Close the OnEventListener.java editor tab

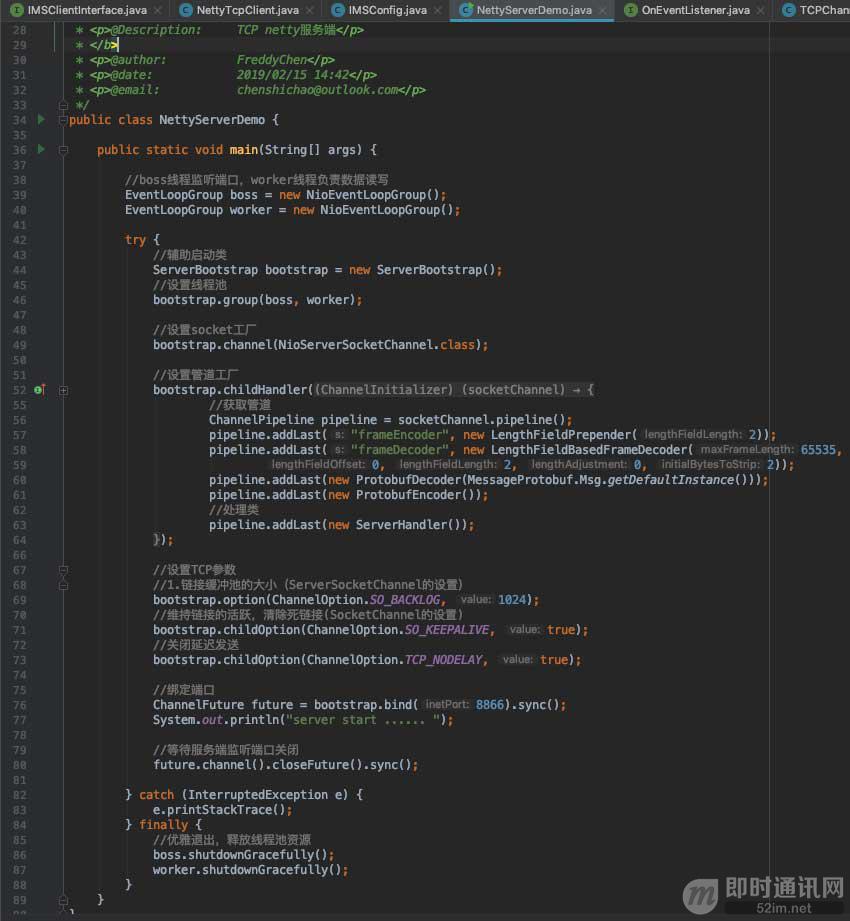tap(760, 10)
